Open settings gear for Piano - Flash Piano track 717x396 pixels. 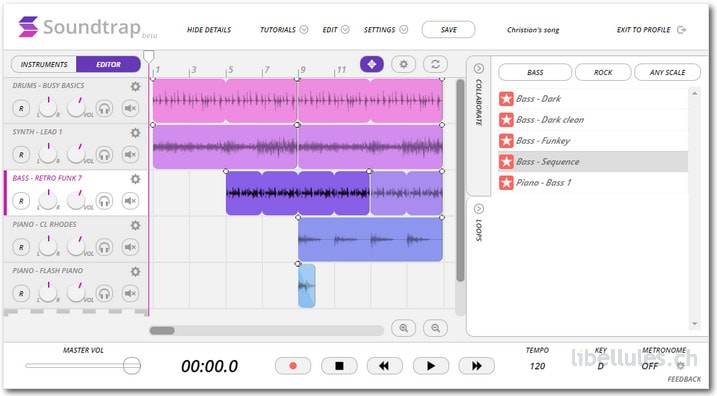pyautogui.click(x=135, y=272)
